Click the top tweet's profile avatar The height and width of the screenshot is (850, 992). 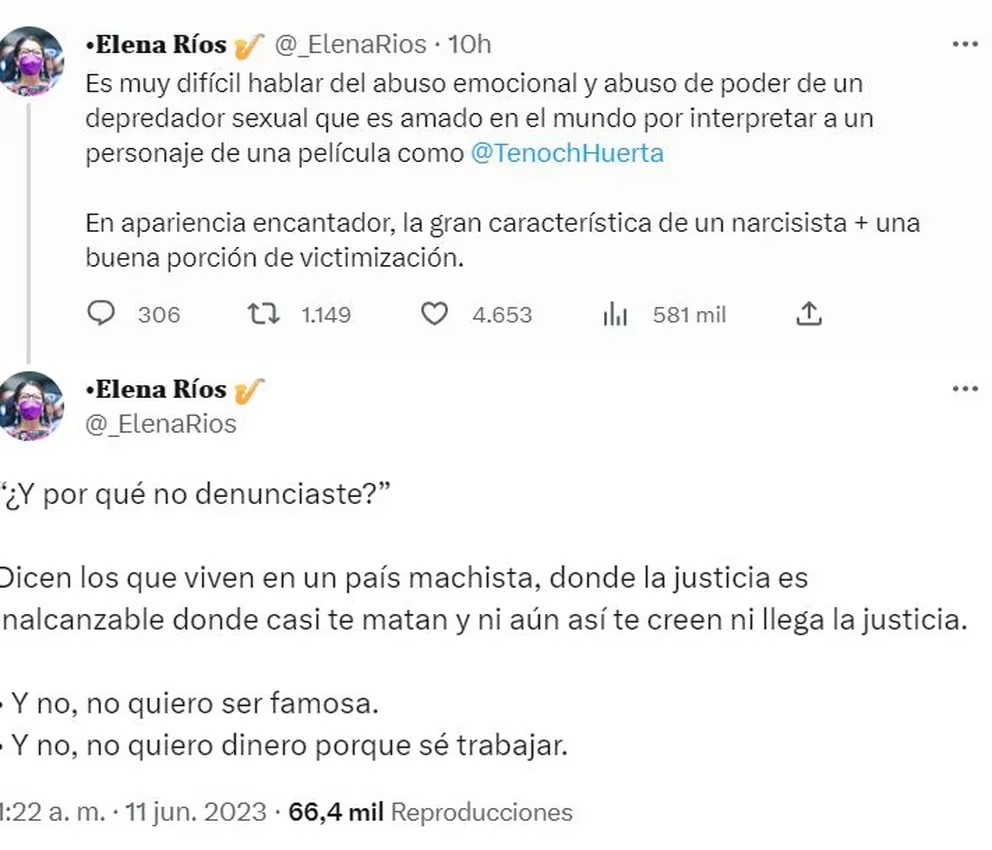coord(32,60)
